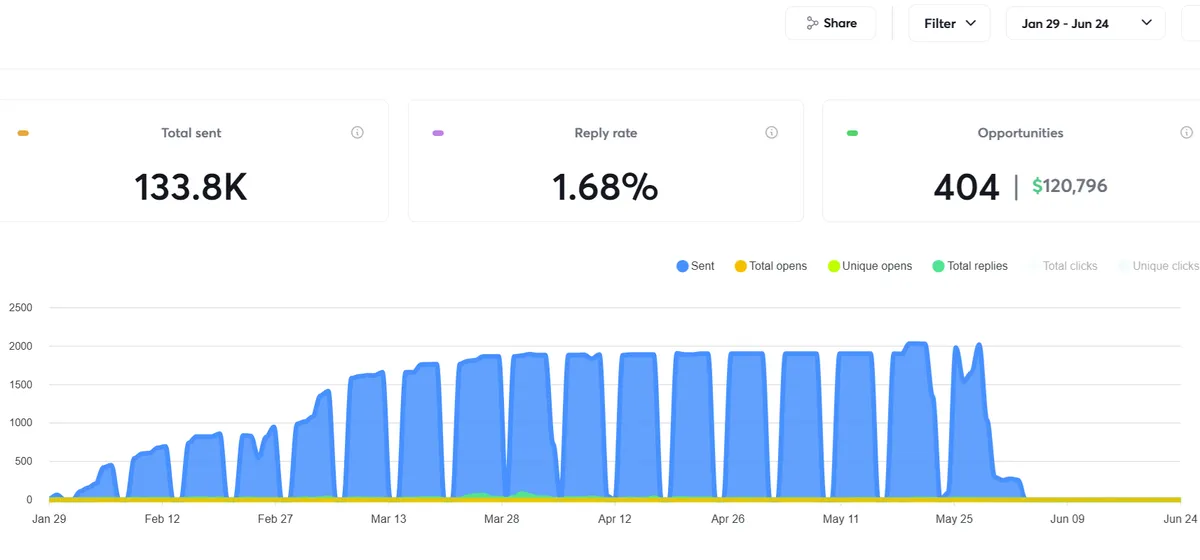Click the May 11 x-axis label
The width and height of the screenshot is (1200, 560).
point(840,519)
